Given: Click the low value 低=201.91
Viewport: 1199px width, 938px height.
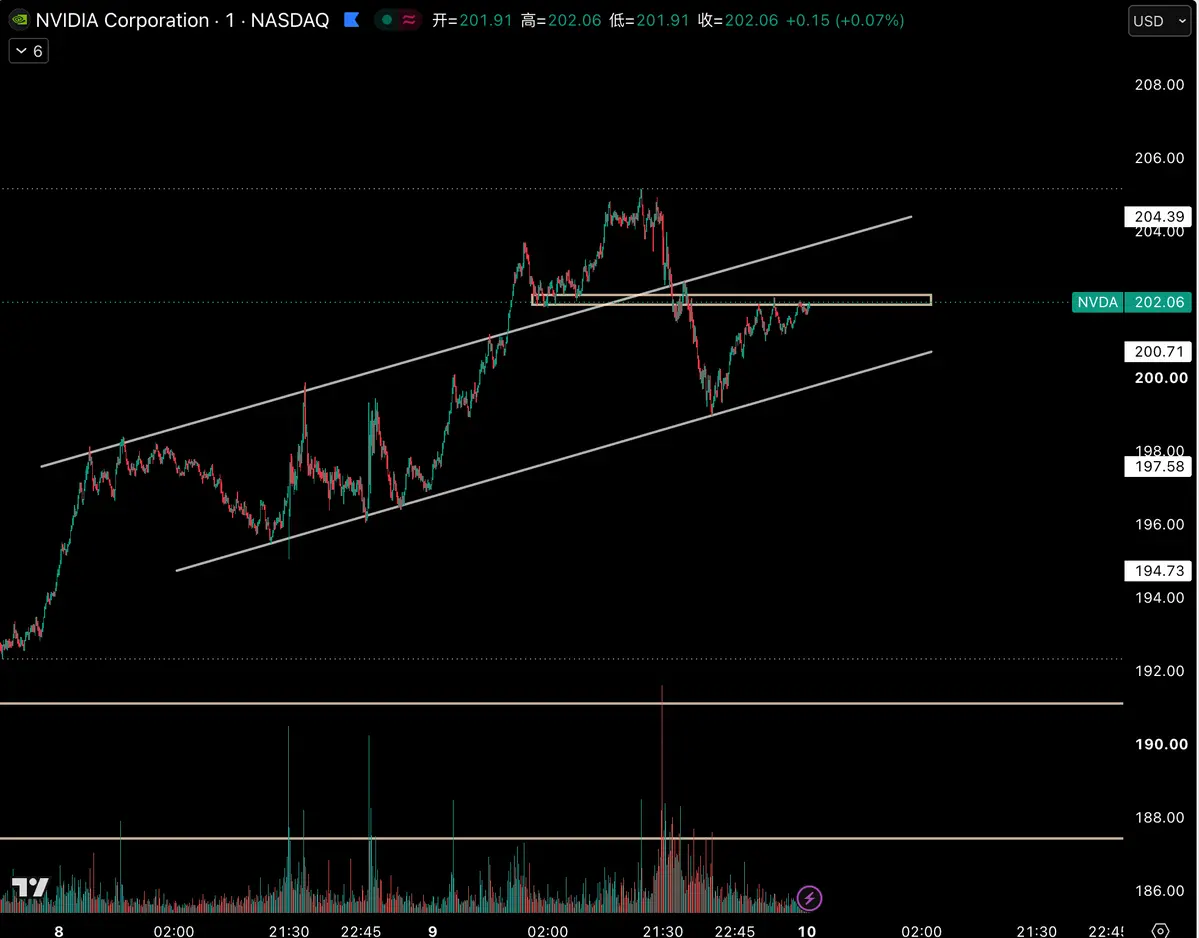Looking at the screenshot, I should tap(649, 21).
